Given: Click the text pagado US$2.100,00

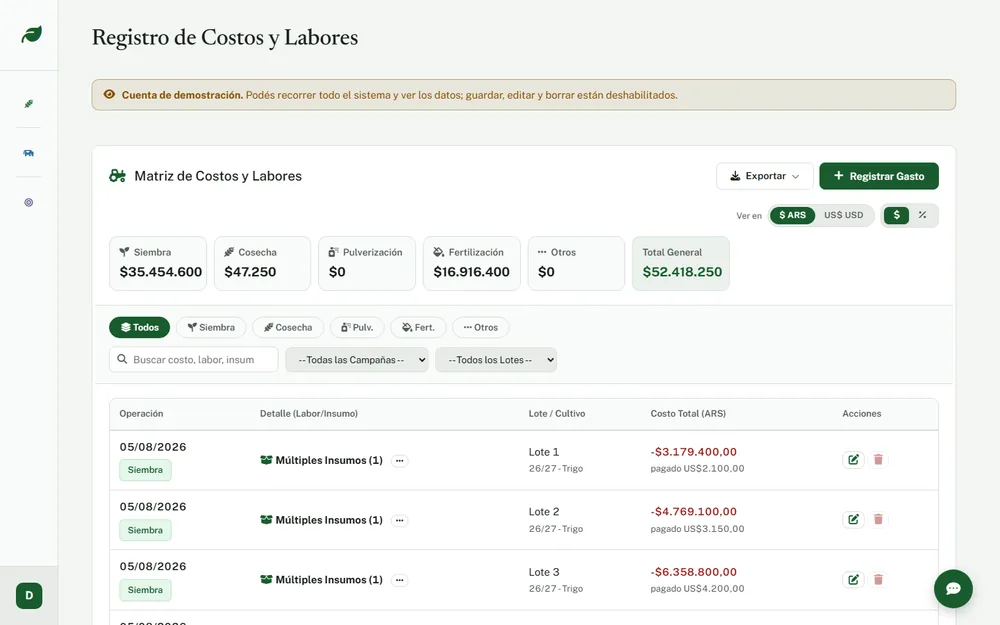Looking at the screenshot, I should click(x=697, y=468).
